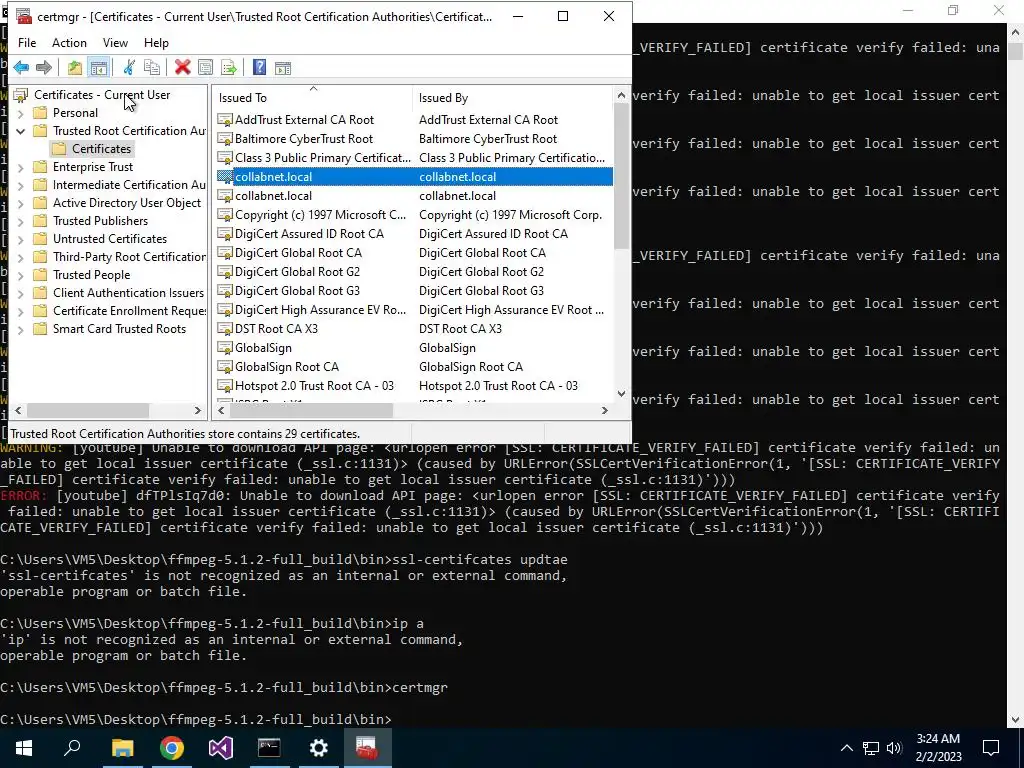This screenshot has height=768, width=1024.
Task: Select AddTrust External CA Root certificate
Action: point(415,120)
